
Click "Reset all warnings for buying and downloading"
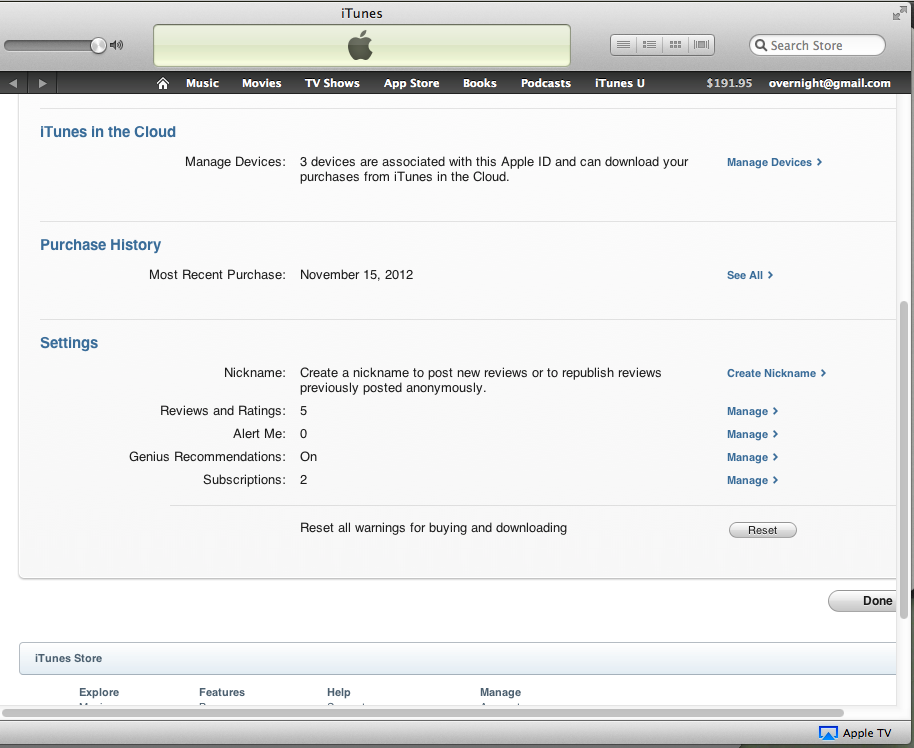coord(433,528)
